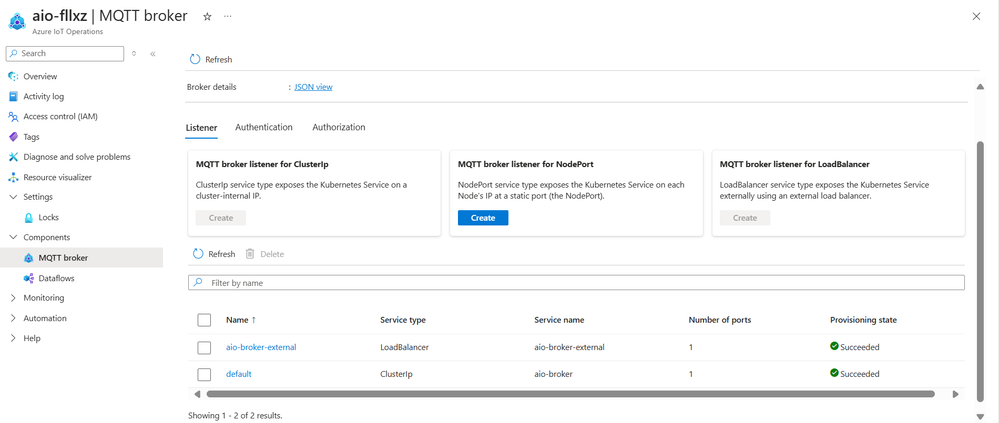Close the MQTT broker blade
This screenshot has width=999, height=423.
[976, 17]
